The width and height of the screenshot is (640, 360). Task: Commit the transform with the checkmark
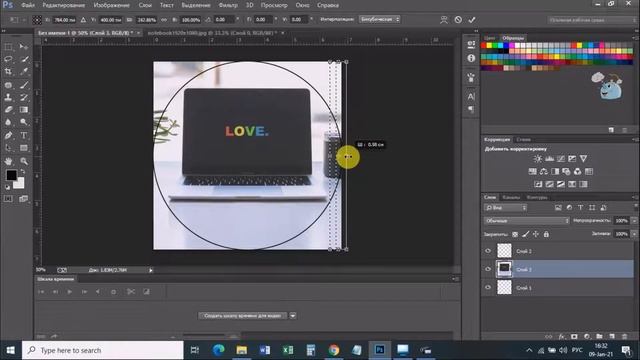pyautogui.click(x=472, y=20)
